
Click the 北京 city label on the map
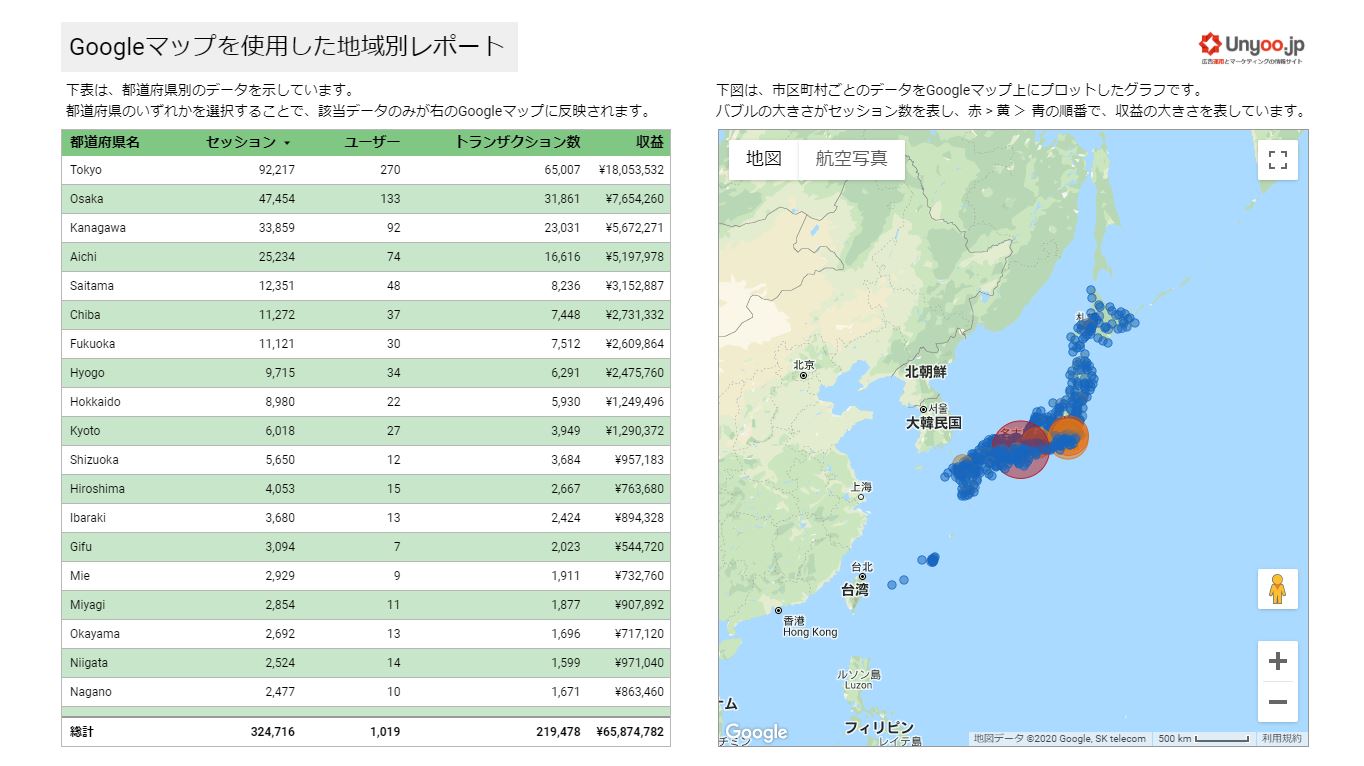pyautogui.click(x=804, y=365)
